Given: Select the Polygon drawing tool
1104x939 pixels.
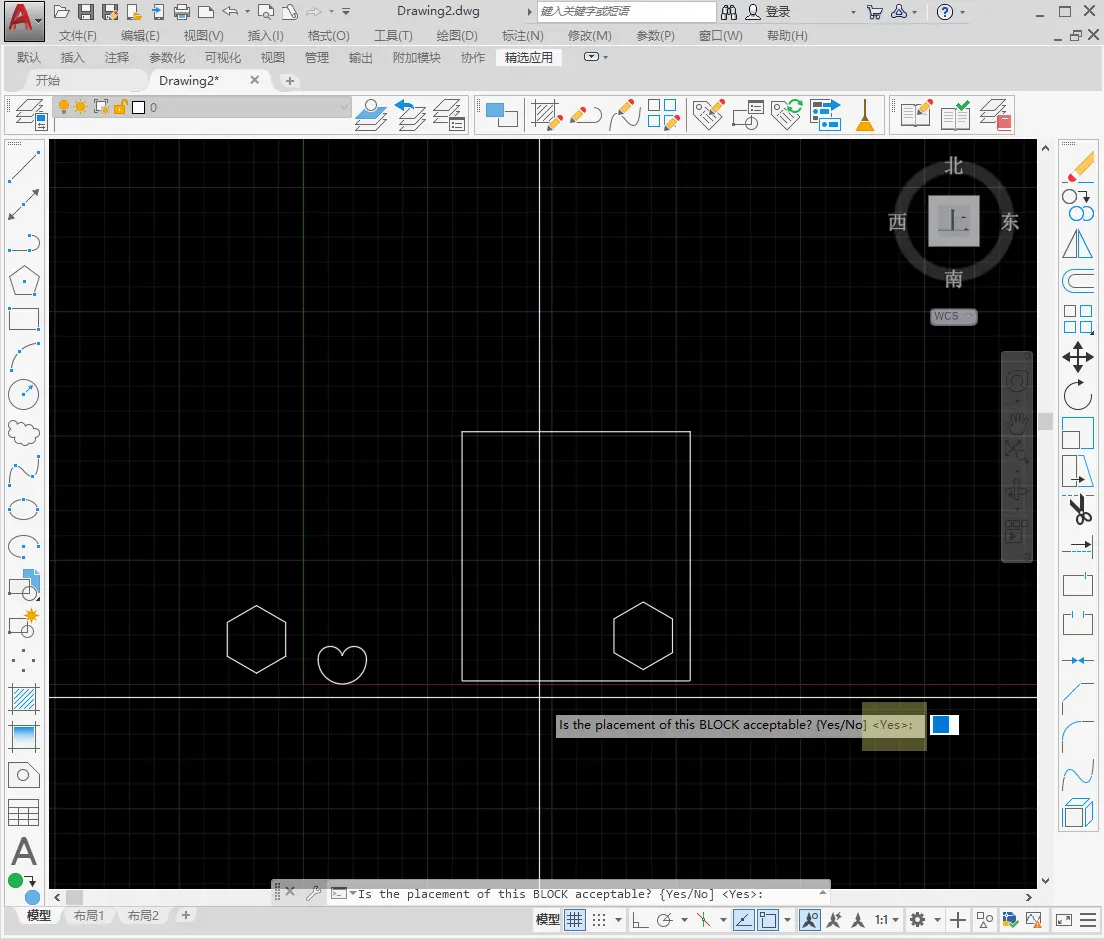Looking at the screenshot, I should [x=23, y=281].
